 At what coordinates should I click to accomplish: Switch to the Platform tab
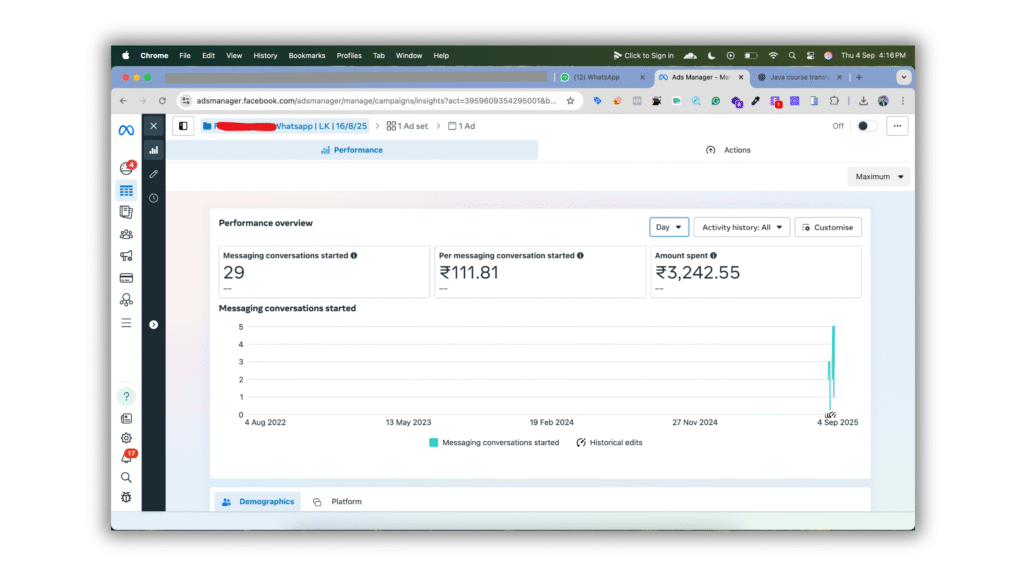point(338,501)
